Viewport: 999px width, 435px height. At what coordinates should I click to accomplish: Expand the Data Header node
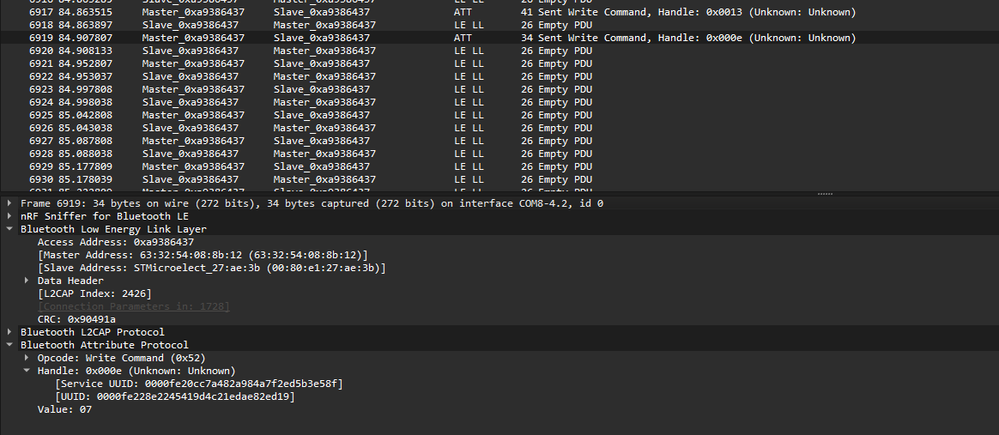coord(27,281)
